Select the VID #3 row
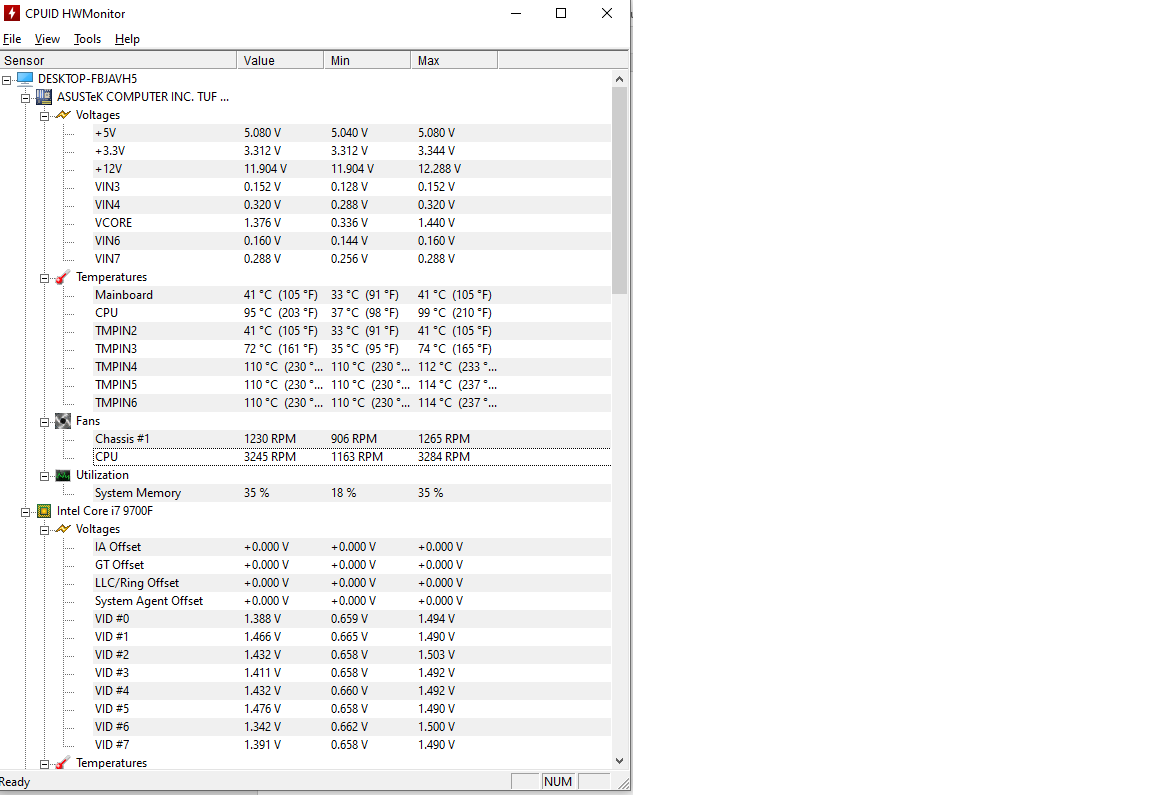Screen dimensions: 1152x795 [351, 673]
